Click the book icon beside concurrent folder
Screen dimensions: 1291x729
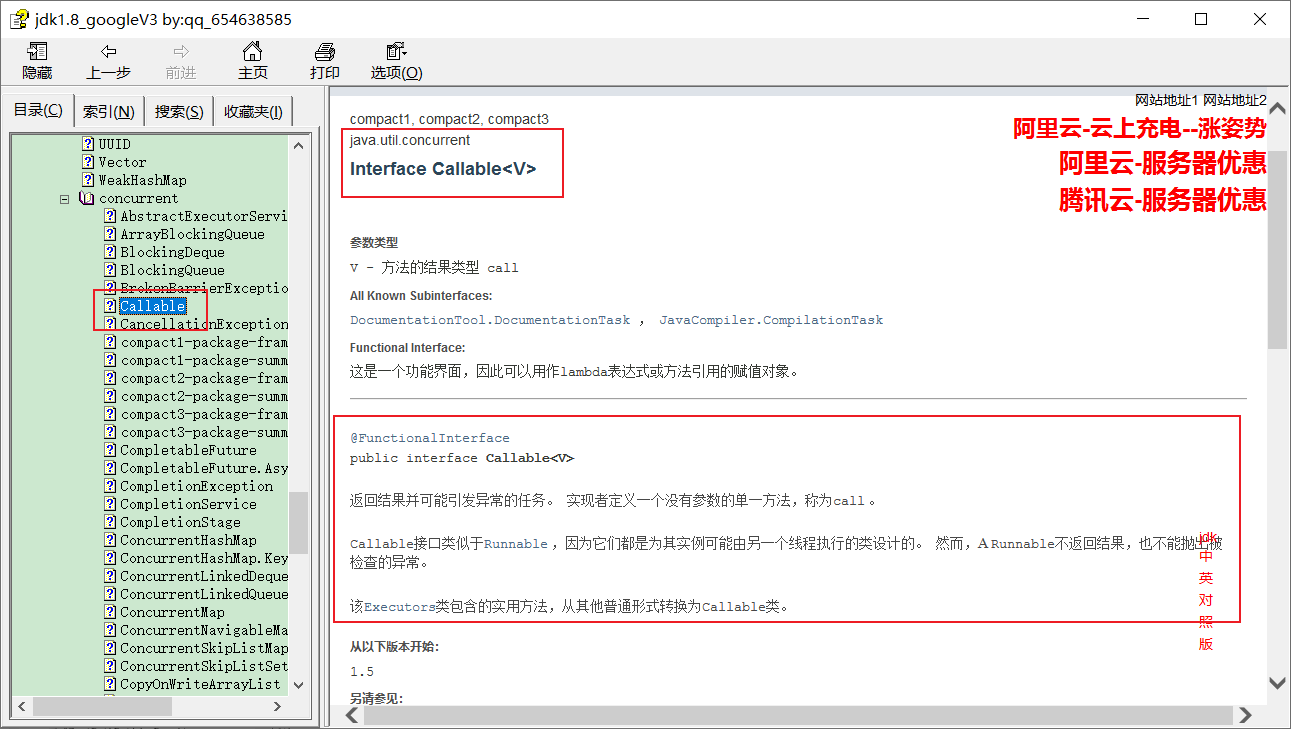86,198
